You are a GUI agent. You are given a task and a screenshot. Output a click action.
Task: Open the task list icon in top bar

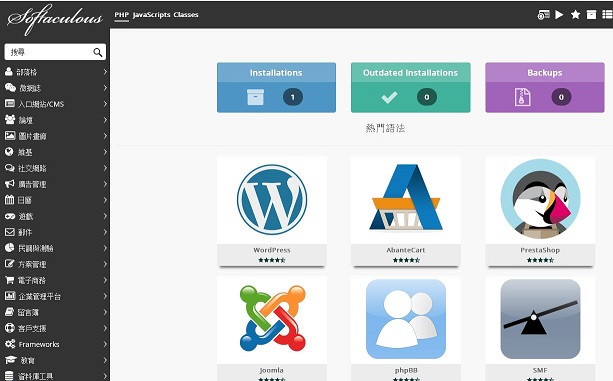[x=607, y=14]
